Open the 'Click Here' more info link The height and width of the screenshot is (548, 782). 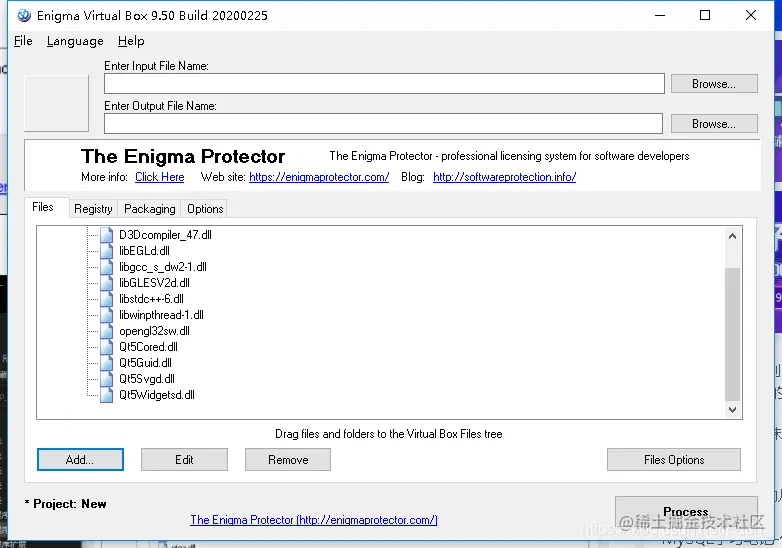[160, 177]
